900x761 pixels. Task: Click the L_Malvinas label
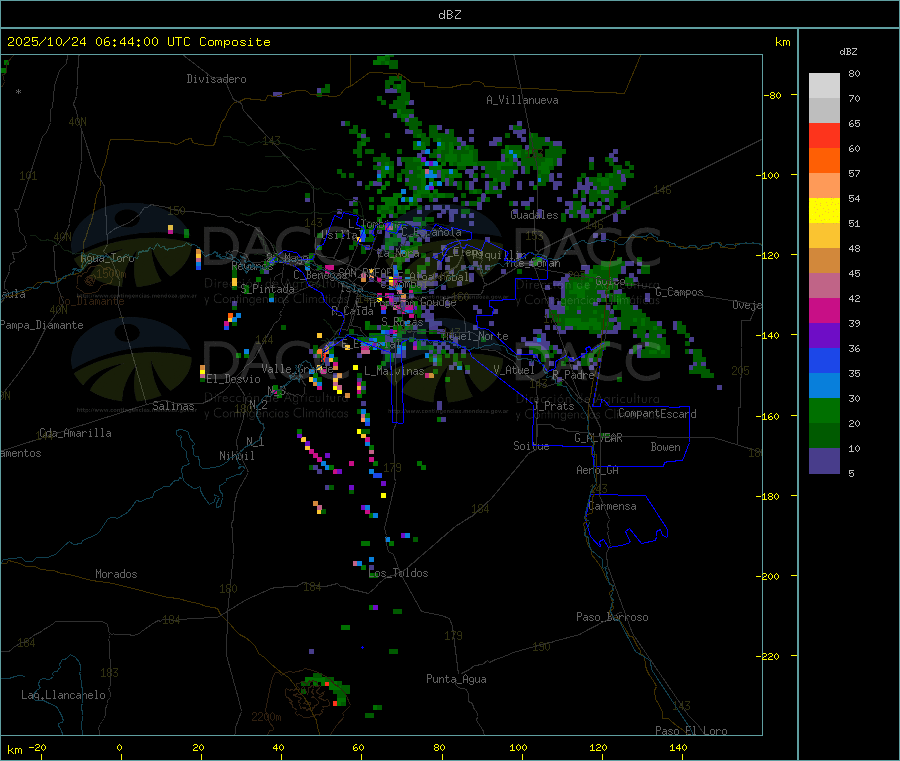[394, 371]
